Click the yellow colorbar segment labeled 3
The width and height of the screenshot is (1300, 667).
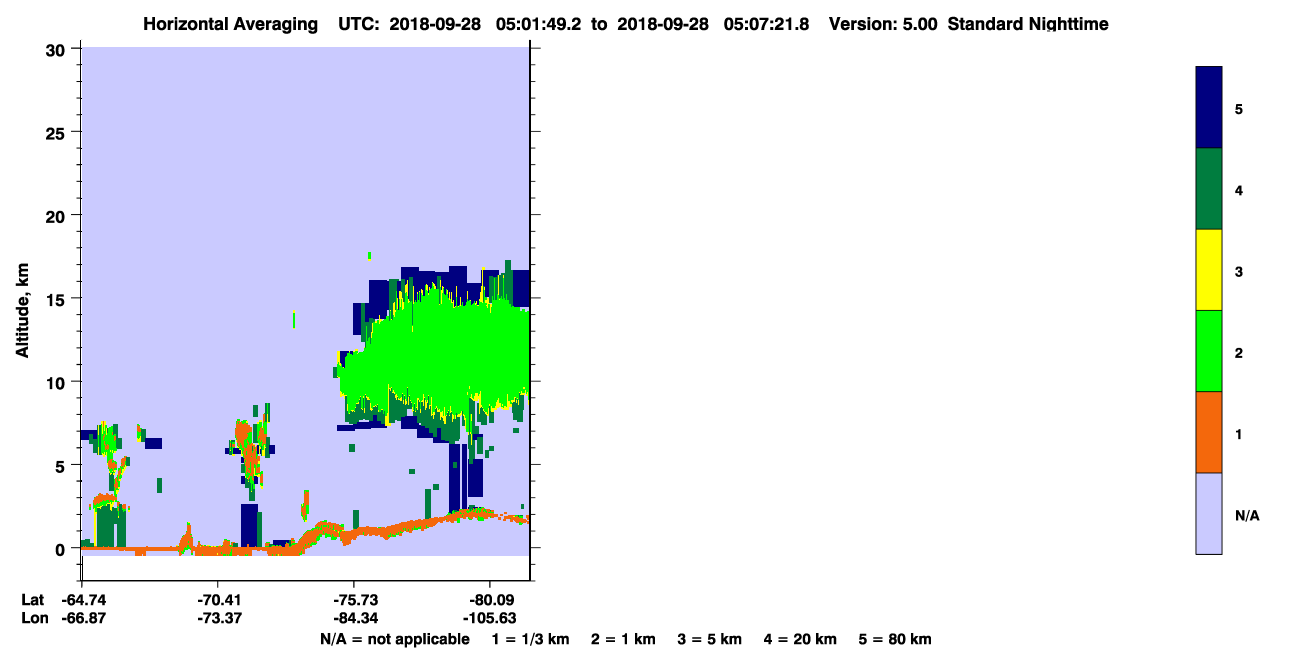(1209, 270)
